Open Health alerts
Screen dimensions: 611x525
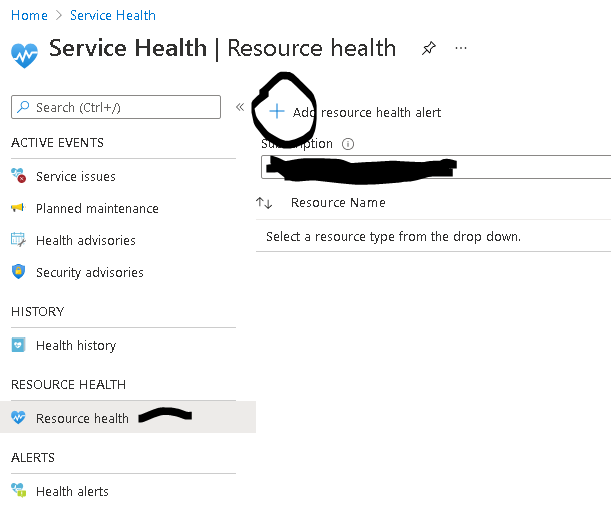coord(72,491)
